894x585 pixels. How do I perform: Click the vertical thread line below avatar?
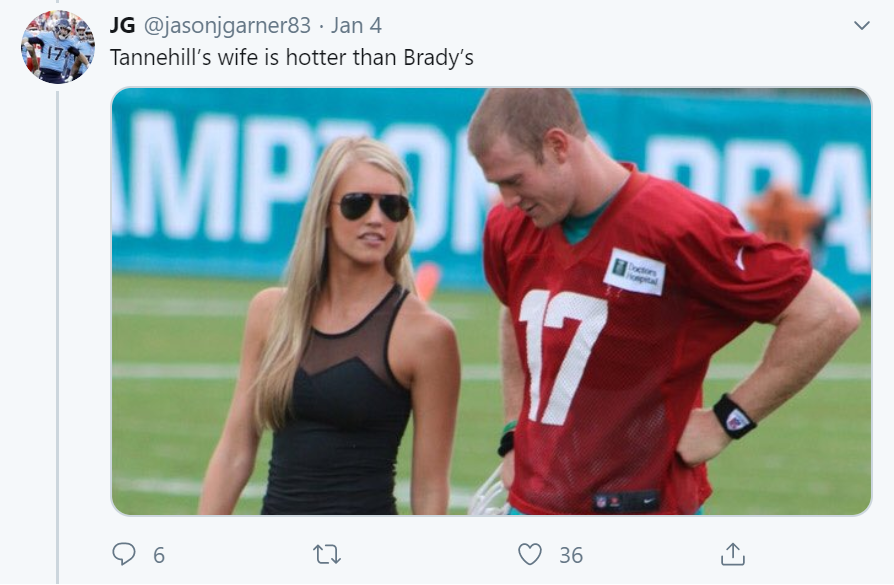coord(58,336)
